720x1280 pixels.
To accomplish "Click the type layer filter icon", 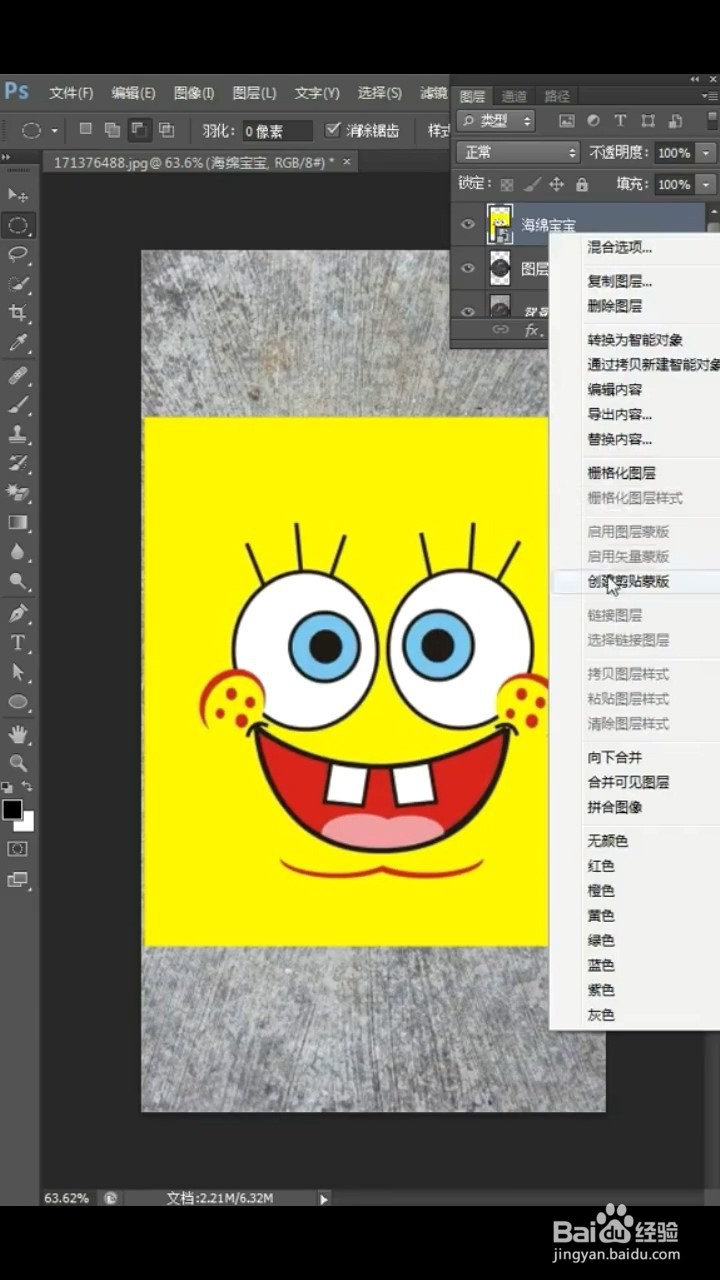I will (620, 121).
